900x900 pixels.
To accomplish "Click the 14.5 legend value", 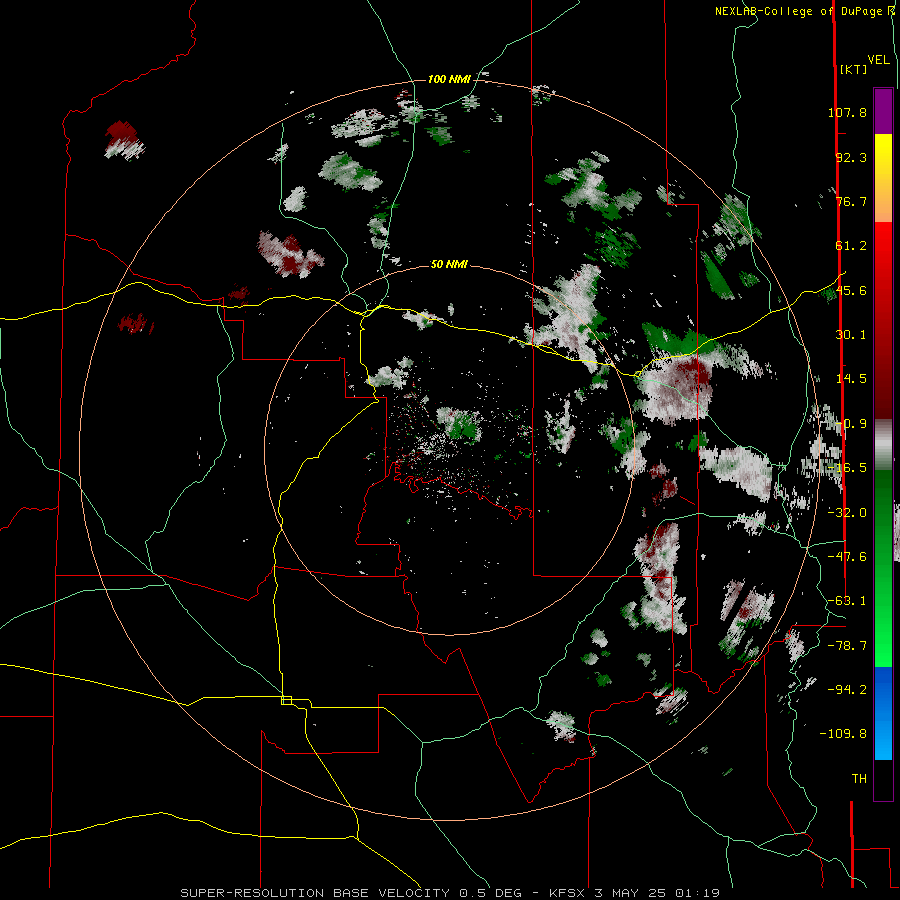I will (x=851, y=379).
